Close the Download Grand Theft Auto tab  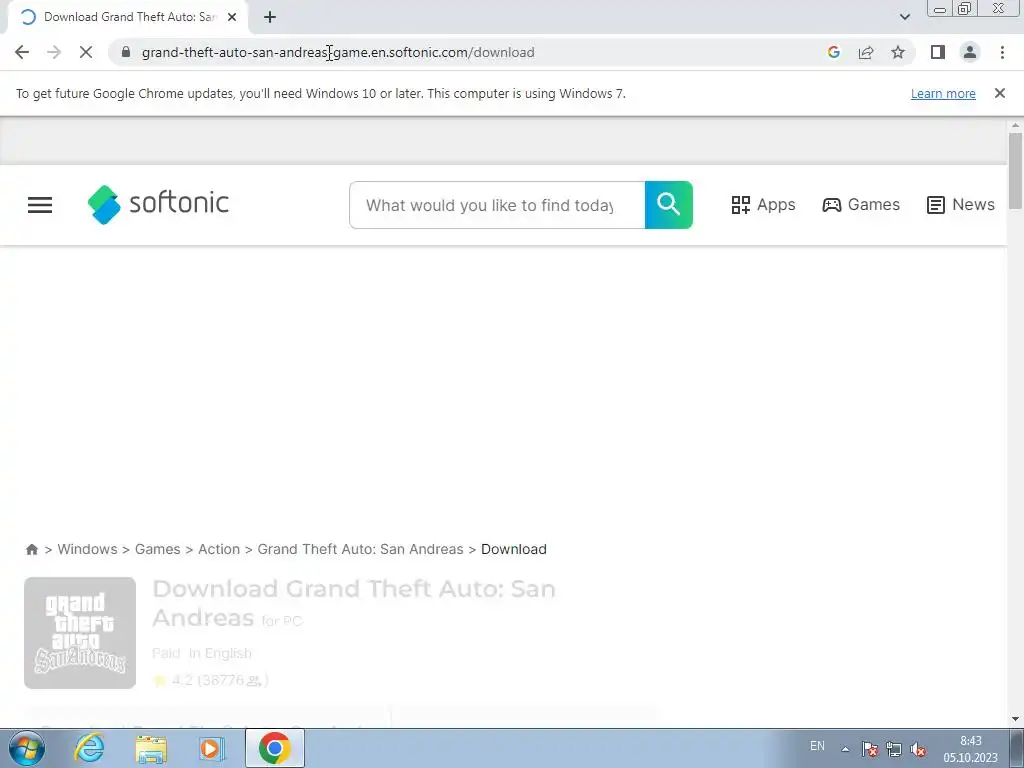(x=232, y=17)
